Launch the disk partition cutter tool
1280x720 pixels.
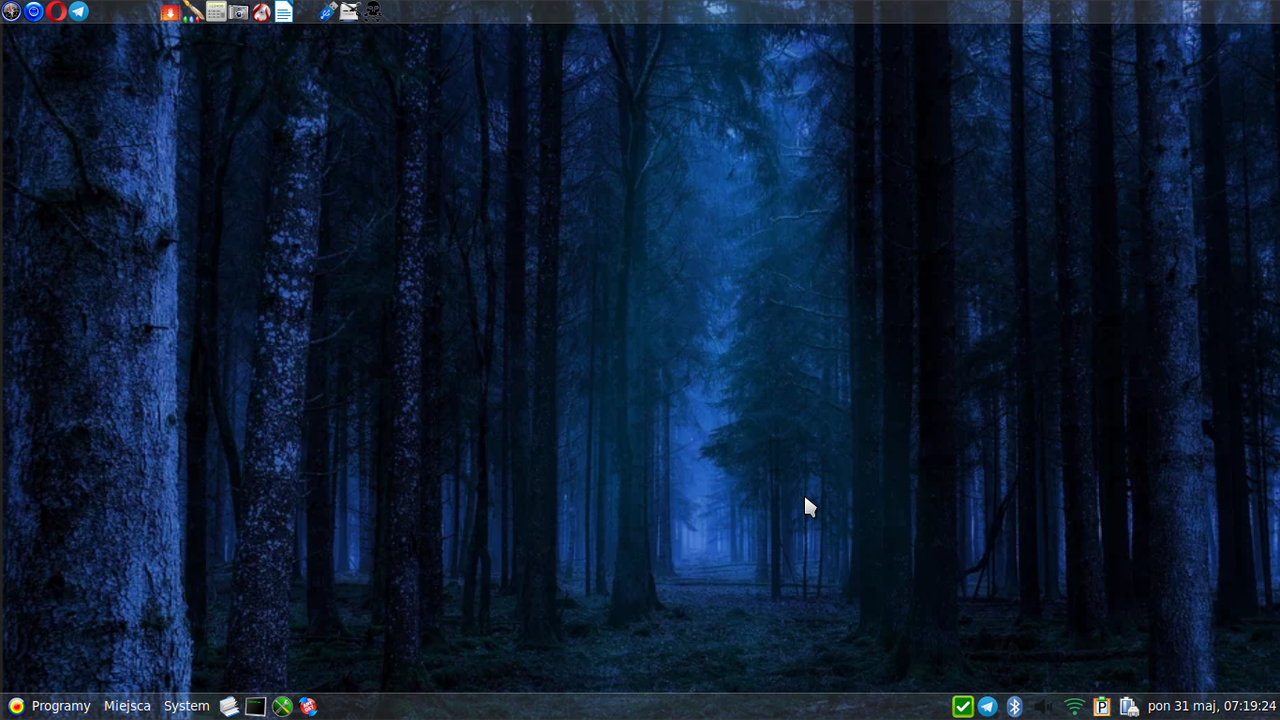pyautogui.click(x=350, y=12)
